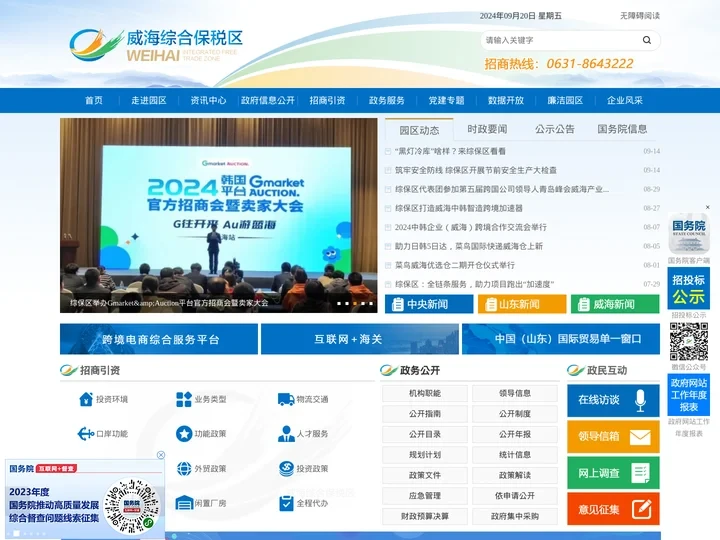The height and width of the screenshot is (540, 720).
Task: Open 数据开放 navigation item
Action: tap(506, 100)
